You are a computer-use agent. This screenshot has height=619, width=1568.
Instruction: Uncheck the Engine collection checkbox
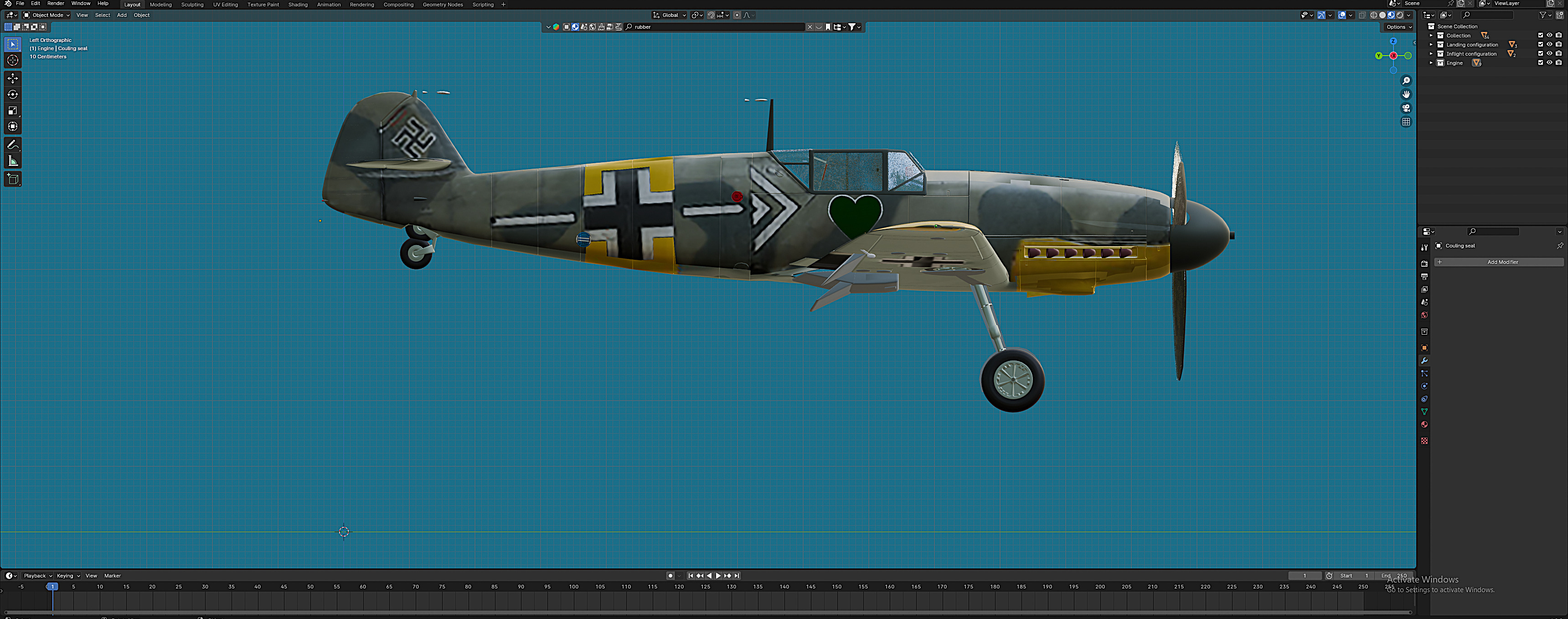[1541, 63]
